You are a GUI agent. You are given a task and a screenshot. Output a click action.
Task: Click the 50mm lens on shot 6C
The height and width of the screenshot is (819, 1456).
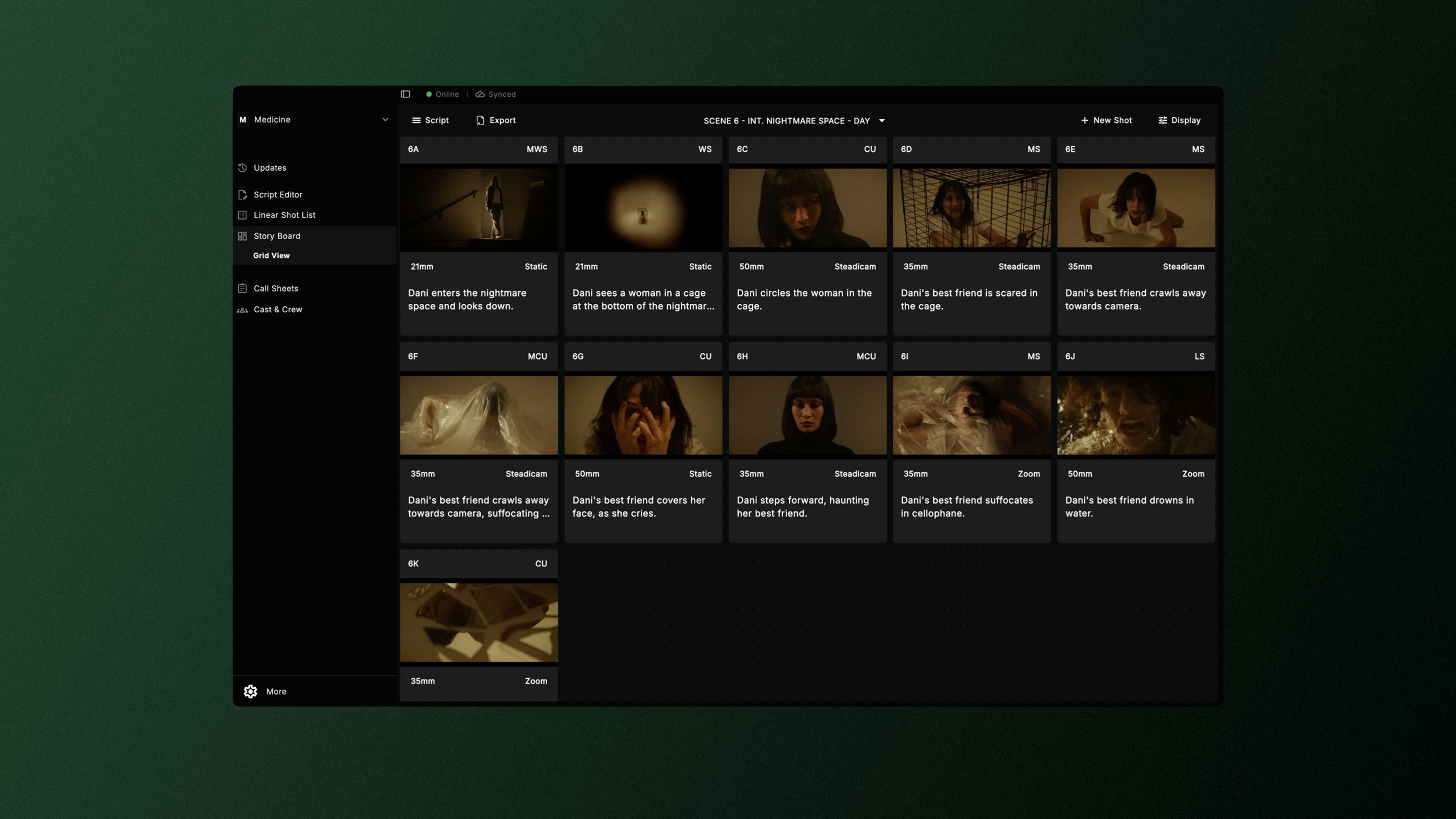tap(751, 267)
